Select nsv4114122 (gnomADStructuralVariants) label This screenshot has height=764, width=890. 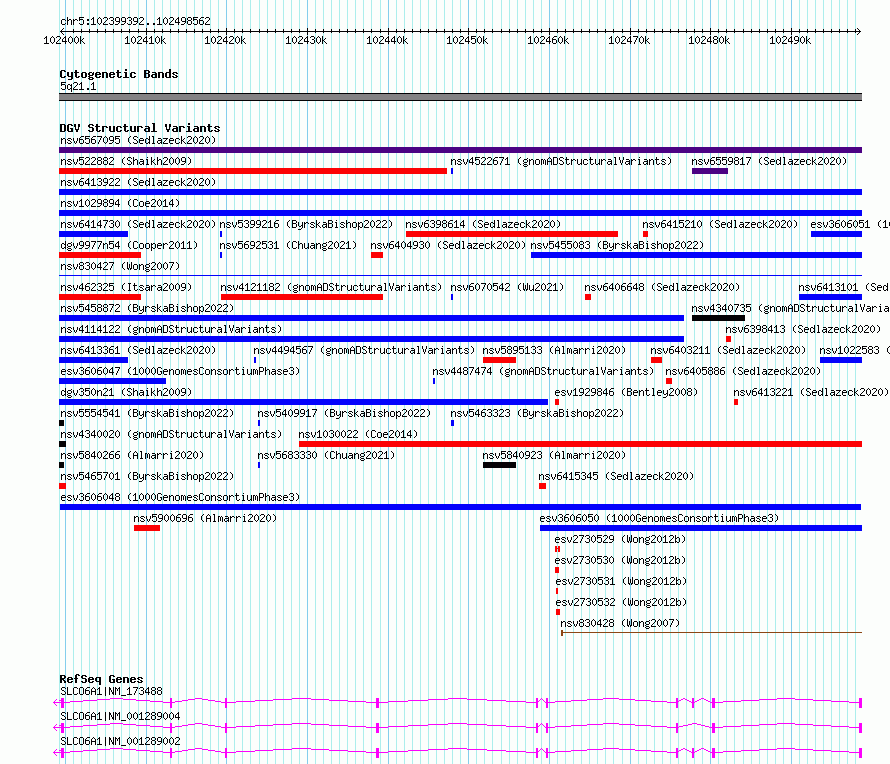click(171, 329)
